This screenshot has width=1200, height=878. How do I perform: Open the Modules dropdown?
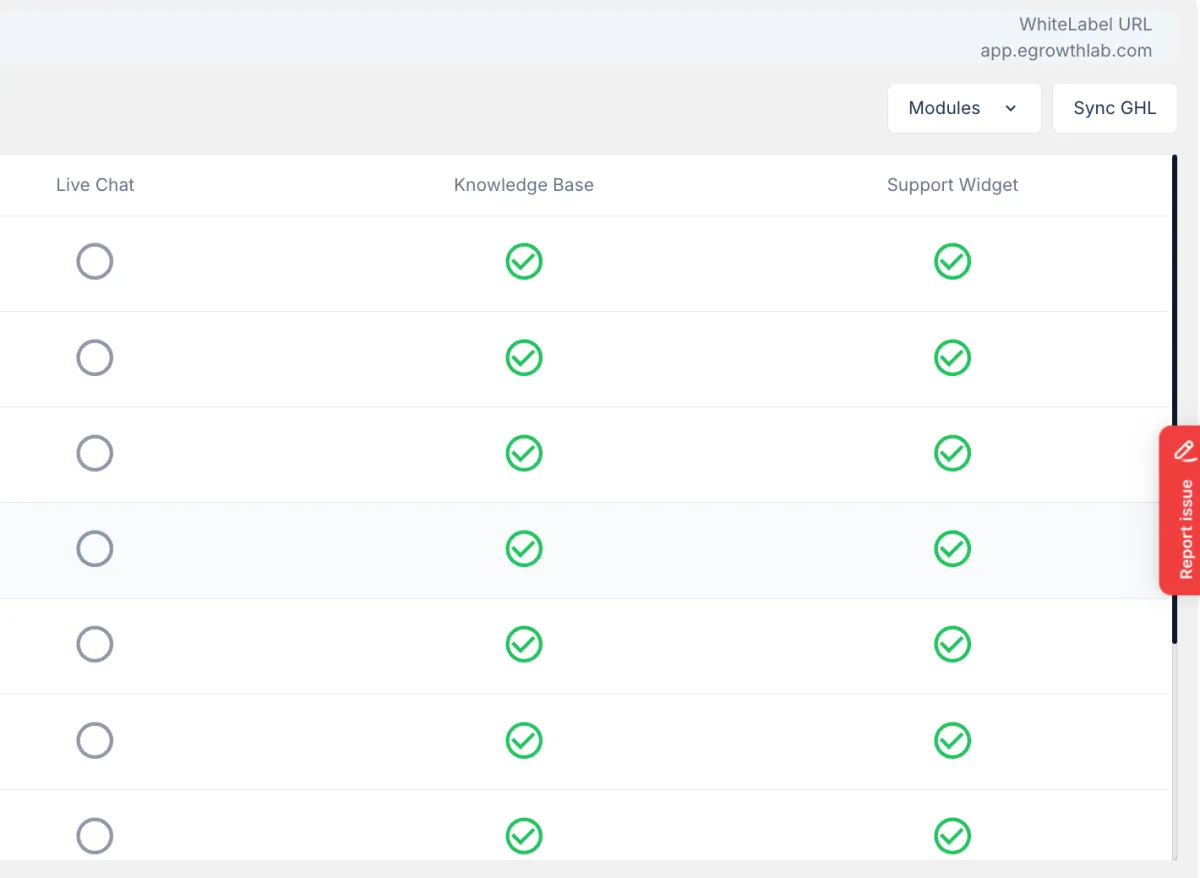click(x=964, y=108)
